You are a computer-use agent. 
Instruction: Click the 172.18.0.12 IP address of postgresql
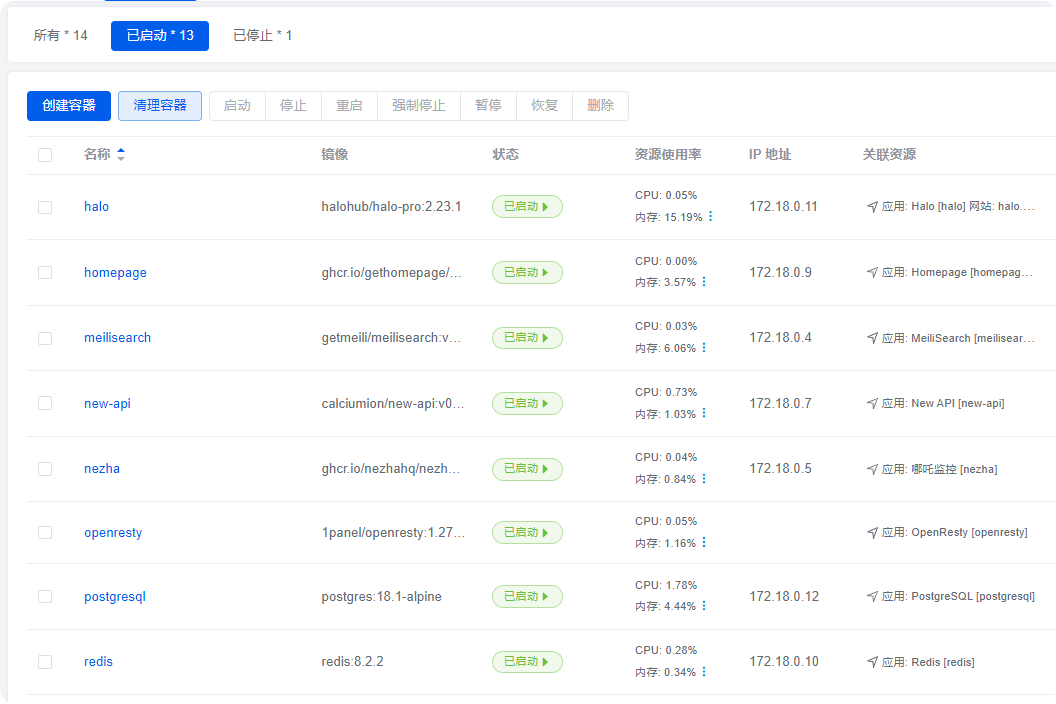tap(783, 596)
